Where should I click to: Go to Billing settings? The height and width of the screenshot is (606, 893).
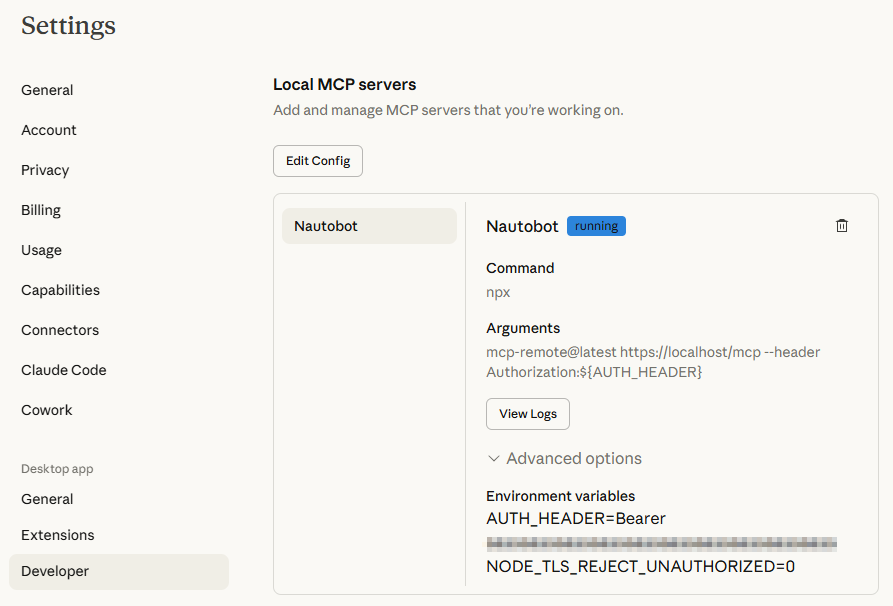[x=40, y=210]
